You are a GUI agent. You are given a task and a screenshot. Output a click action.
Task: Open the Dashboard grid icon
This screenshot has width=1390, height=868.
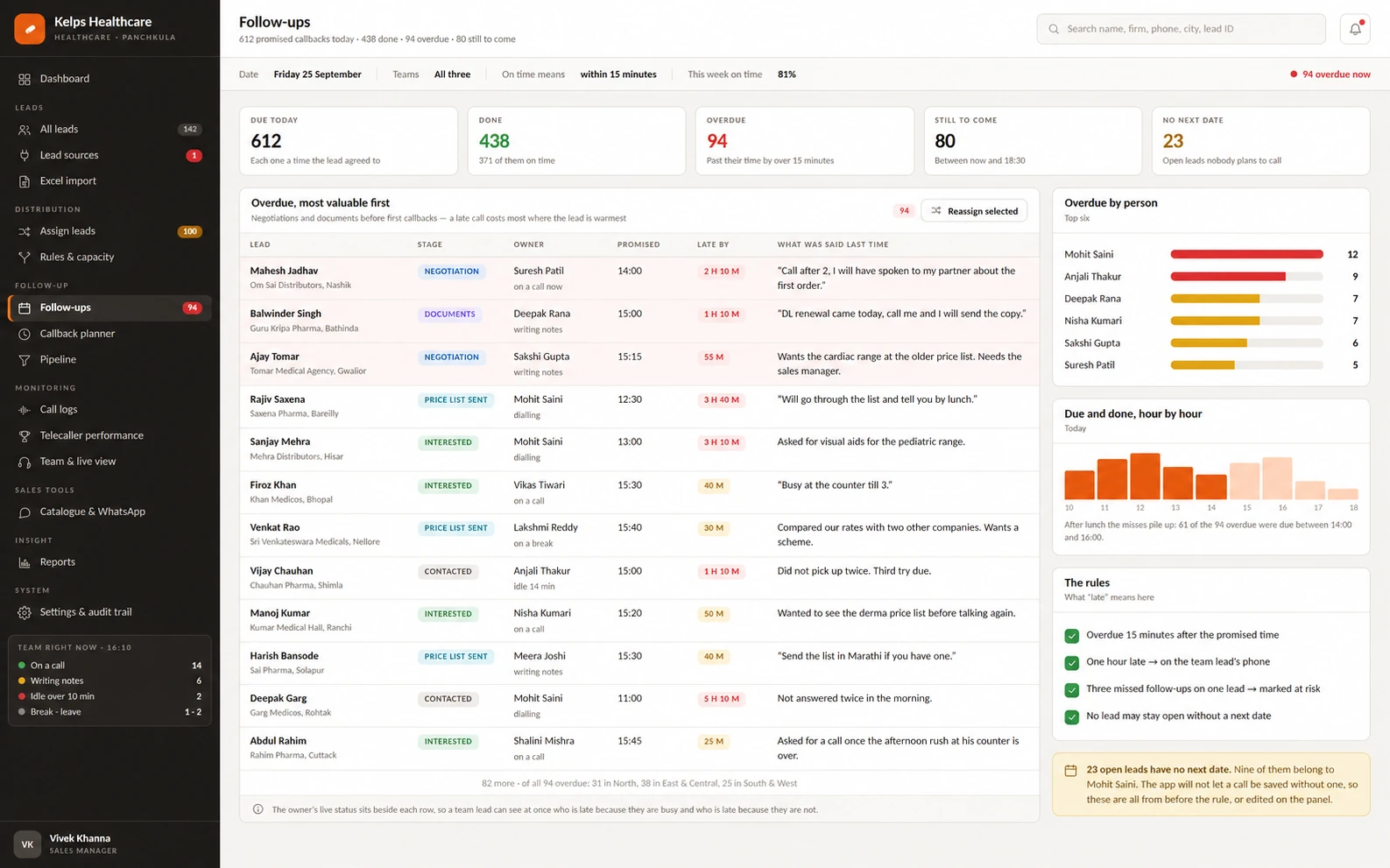(25, 79)
